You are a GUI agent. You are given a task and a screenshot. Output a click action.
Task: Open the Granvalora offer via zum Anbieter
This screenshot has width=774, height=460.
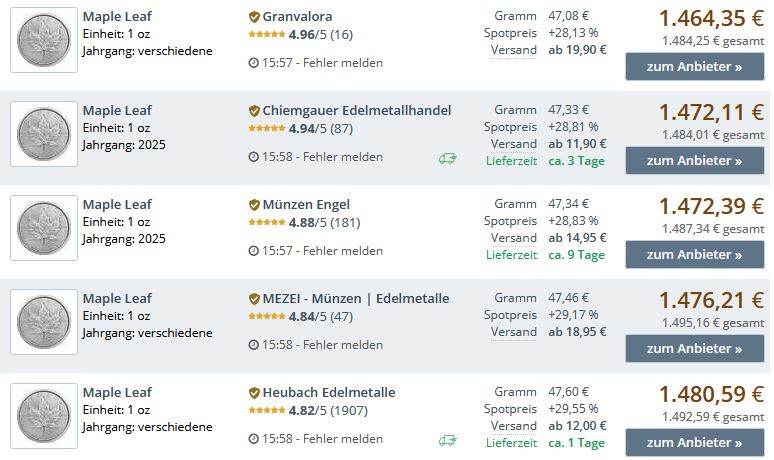[x=694, y=67]
